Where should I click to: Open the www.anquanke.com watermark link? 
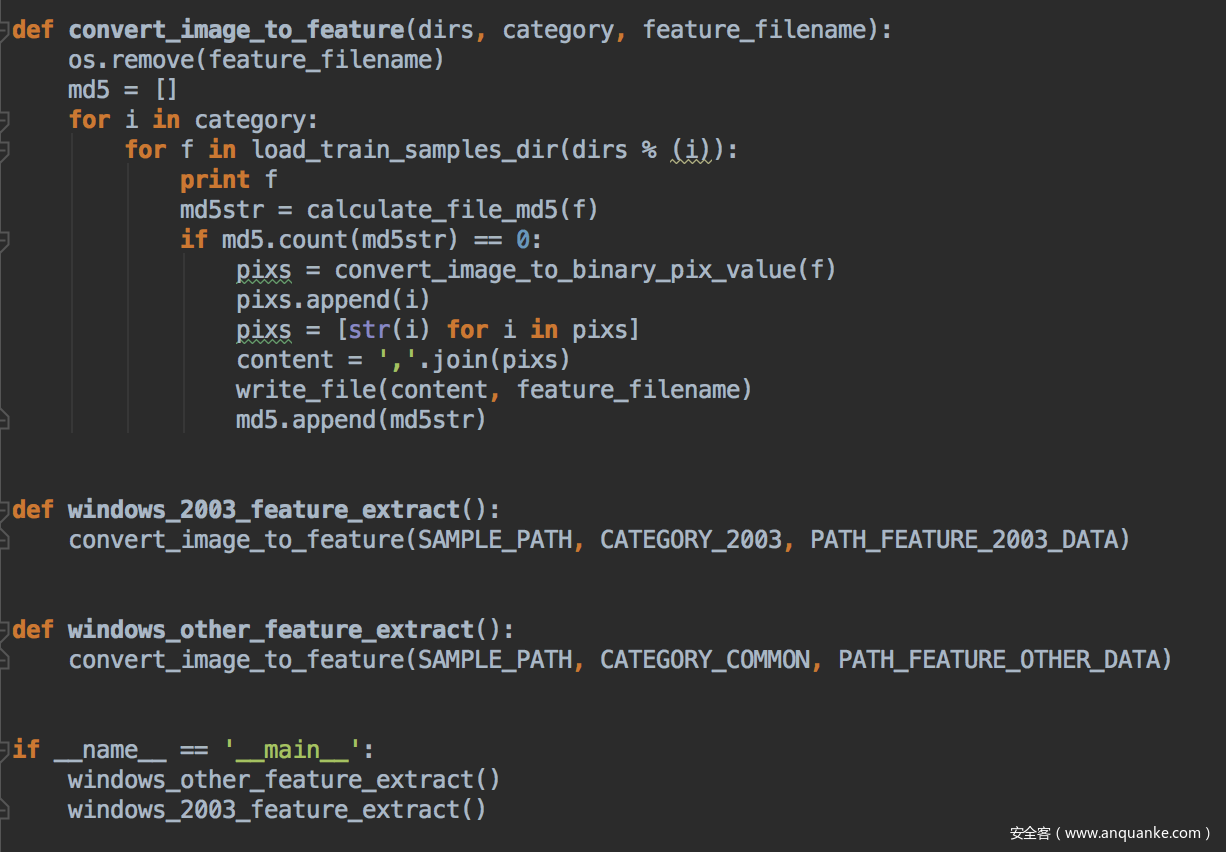coord(1110,833)
